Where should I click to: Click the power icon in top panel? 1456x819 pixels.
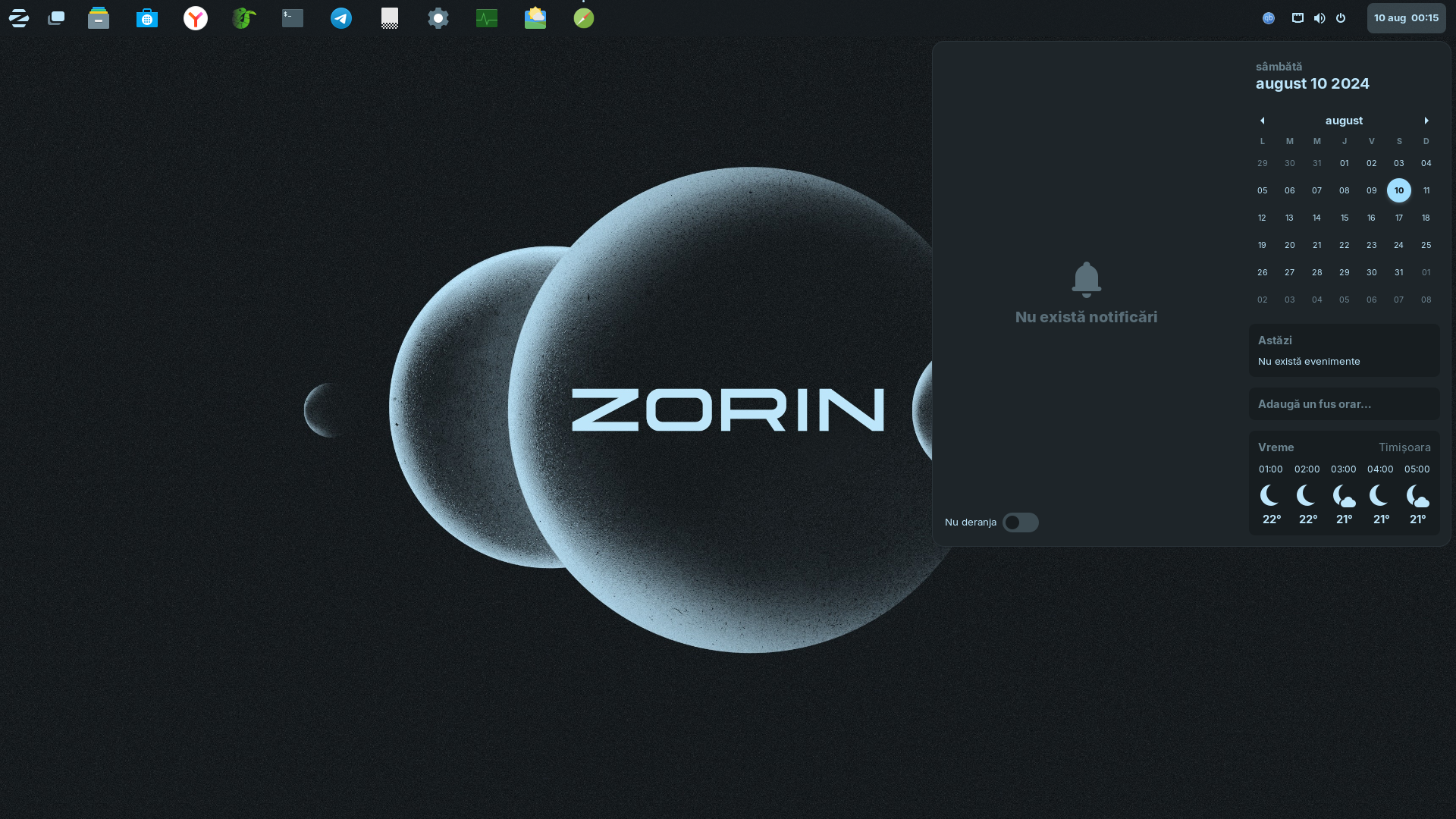(x=1341, y=18)
